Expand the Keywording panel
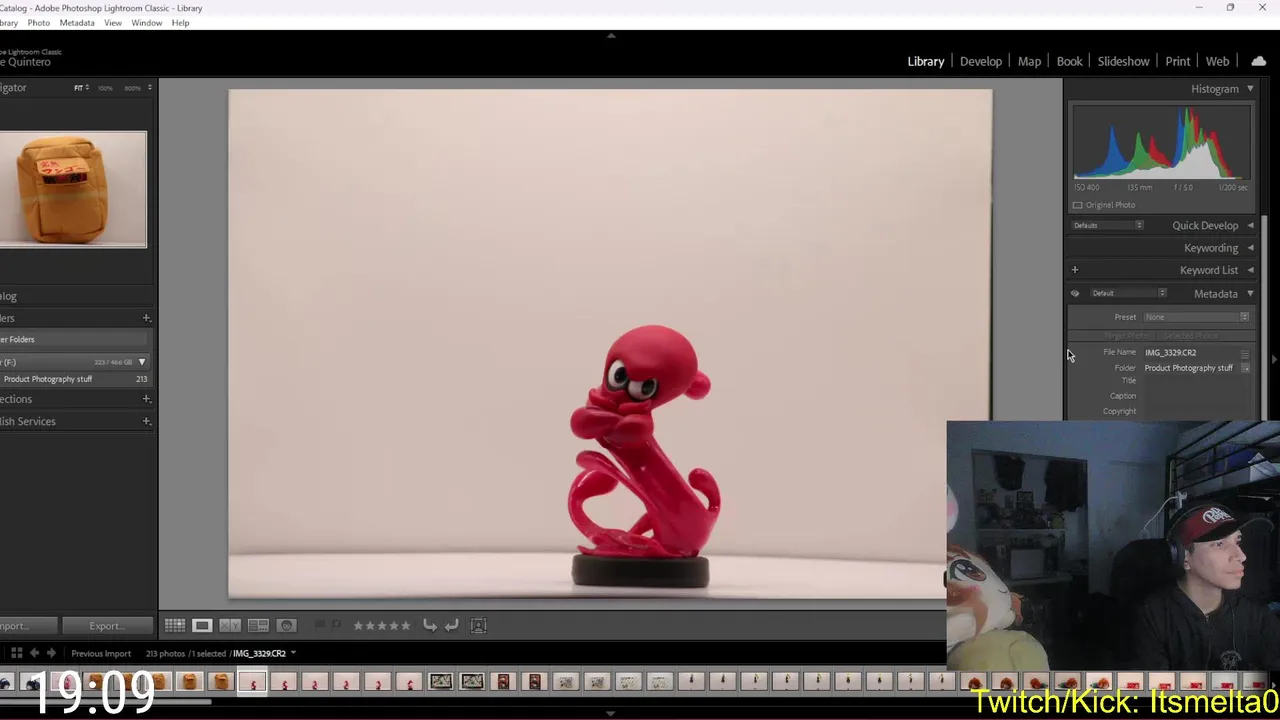 point(1250,248)
